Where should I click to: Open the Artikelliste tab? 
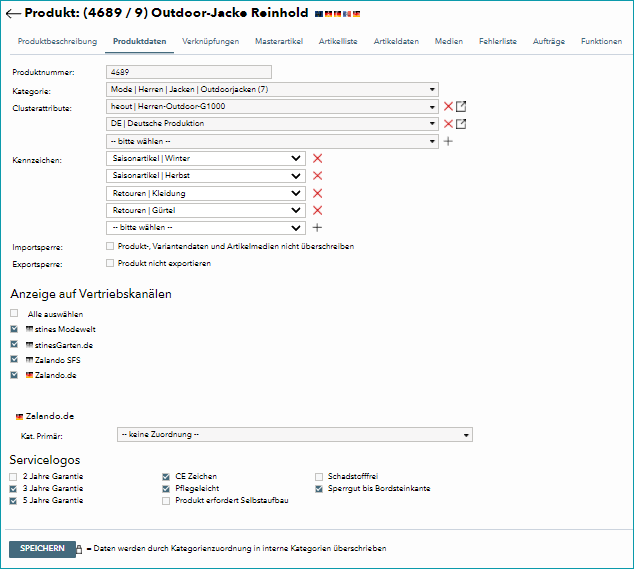(338, 41)
